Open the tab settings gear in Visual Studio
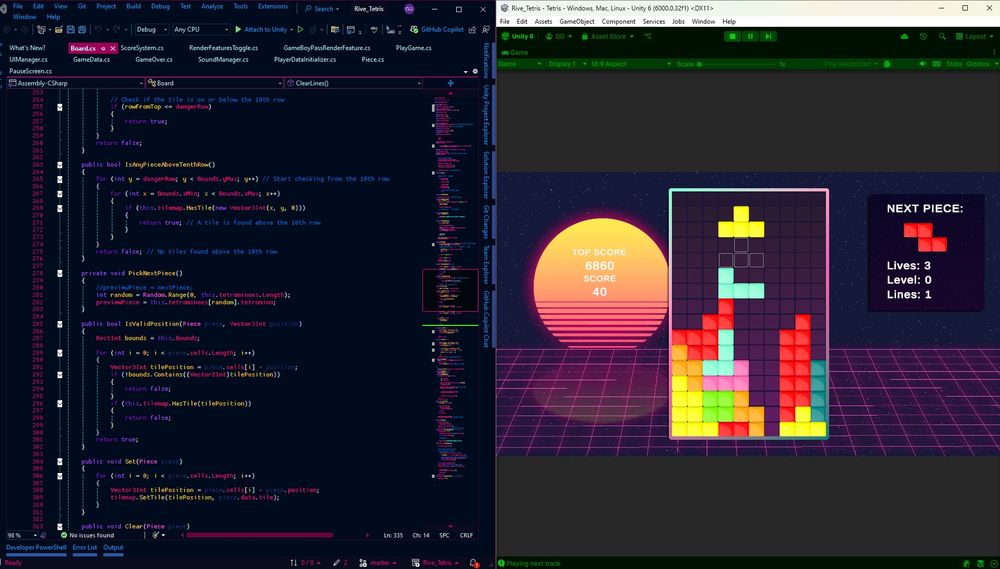The height and width of the screenshot is (569, 1000). [x=475, y=71]
